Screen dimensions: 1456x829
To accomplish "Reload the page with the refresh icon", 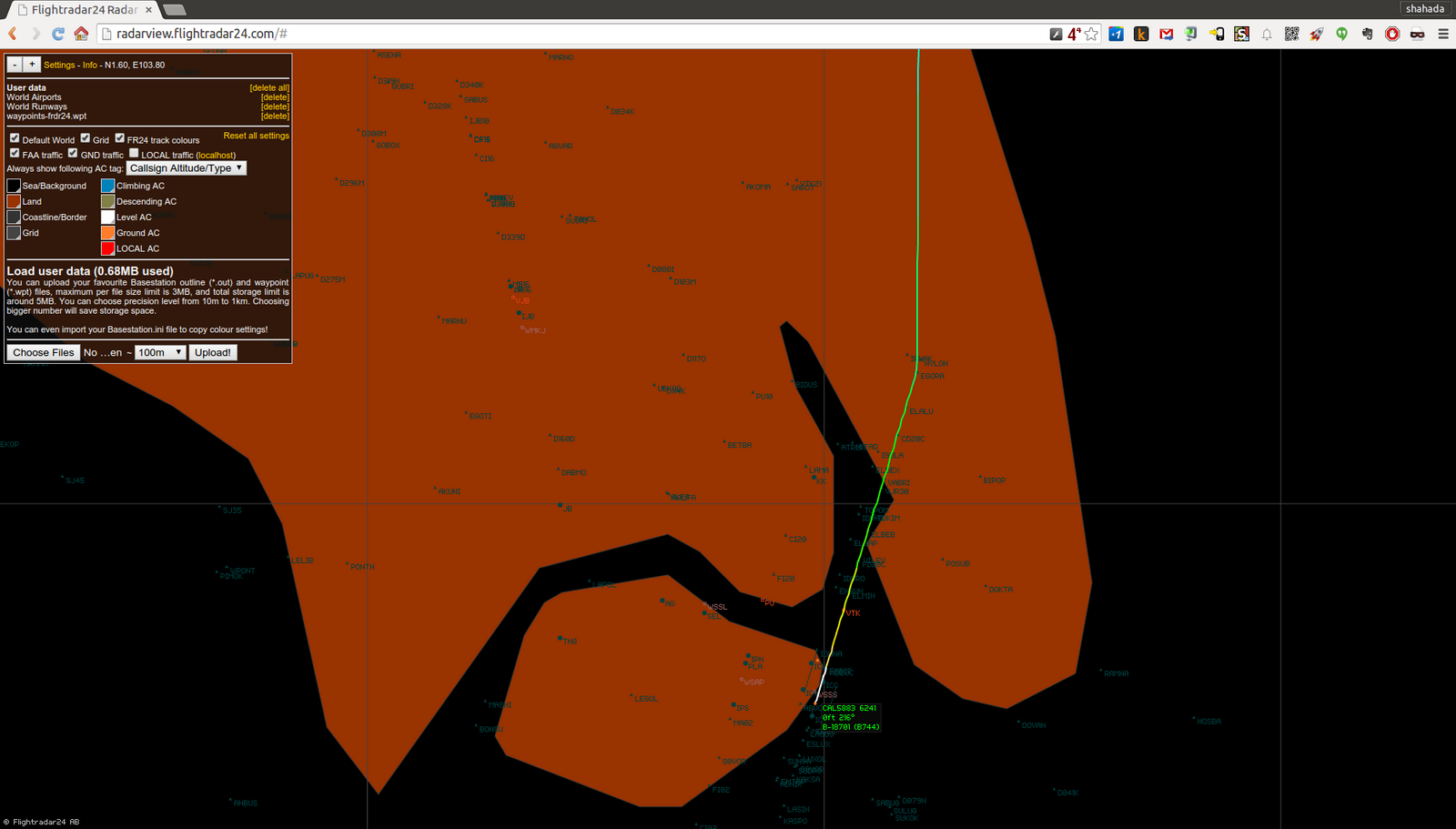I will 58,34.
